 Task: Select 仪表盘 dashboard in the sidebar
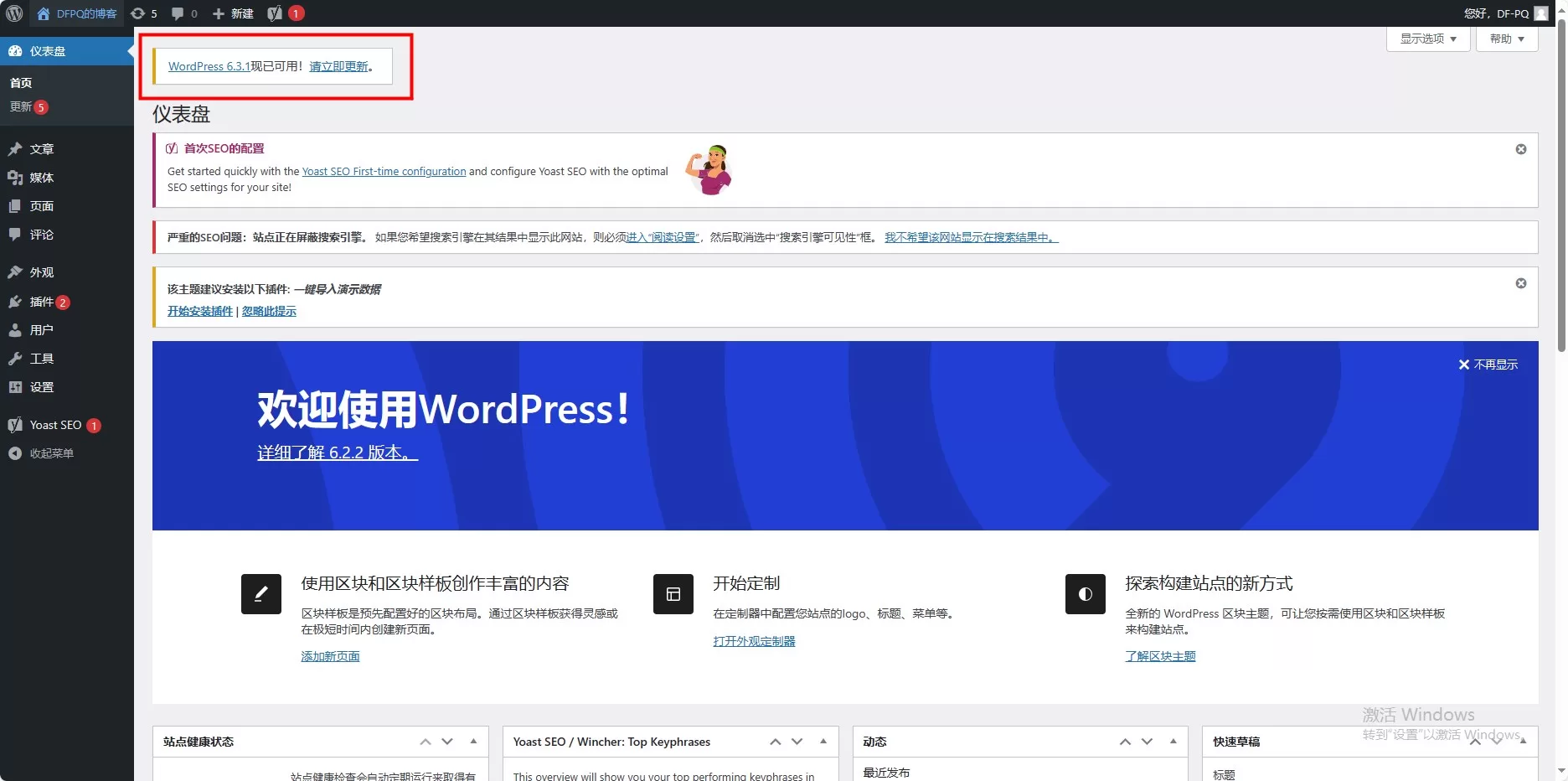tap(67, 51)
